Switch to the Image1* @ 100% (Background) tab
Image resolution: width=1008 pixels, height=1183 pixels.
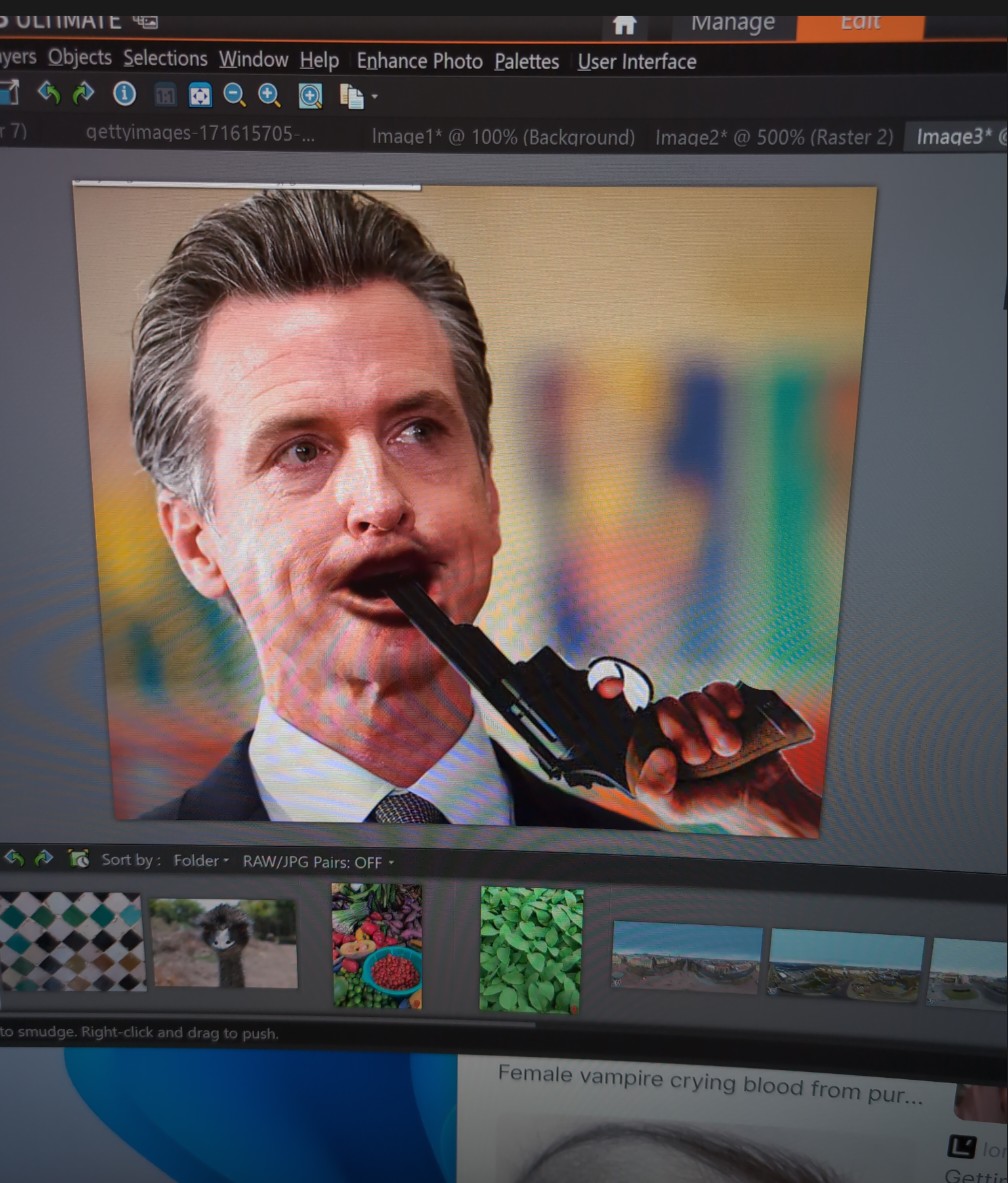click(503, 137)
